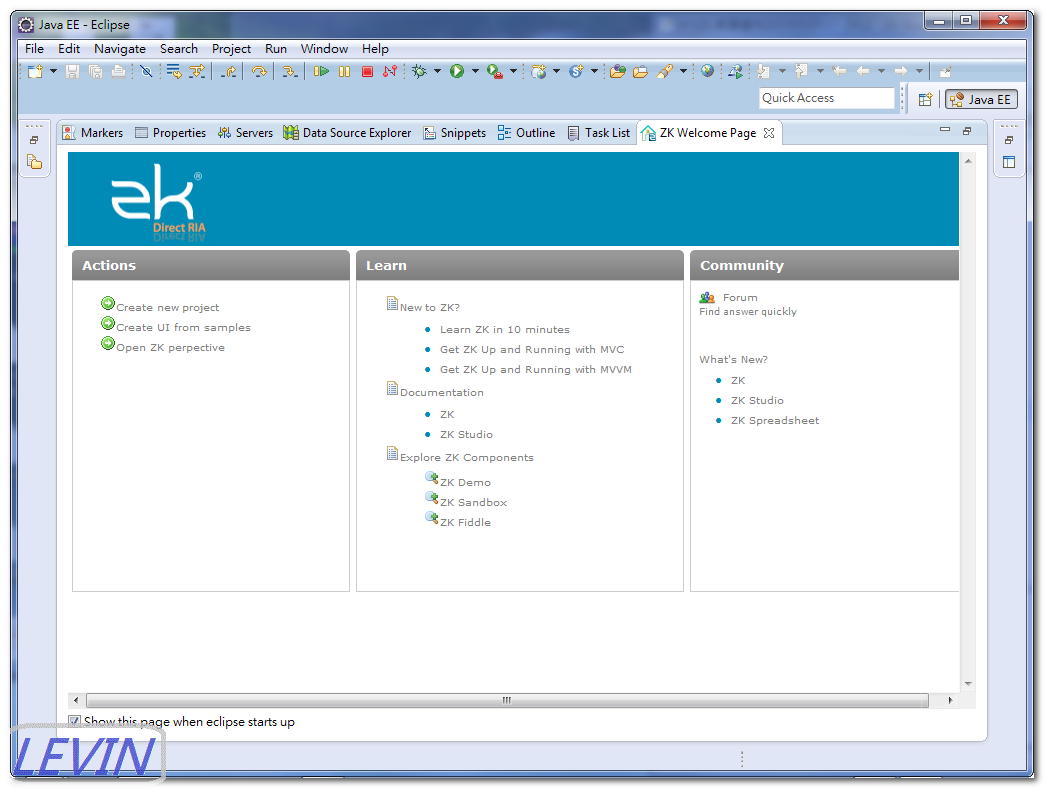This screenshot has width=1045, height=789.
Task: Open the Run dropdown arrow
Action: click(x=475, y=71)
